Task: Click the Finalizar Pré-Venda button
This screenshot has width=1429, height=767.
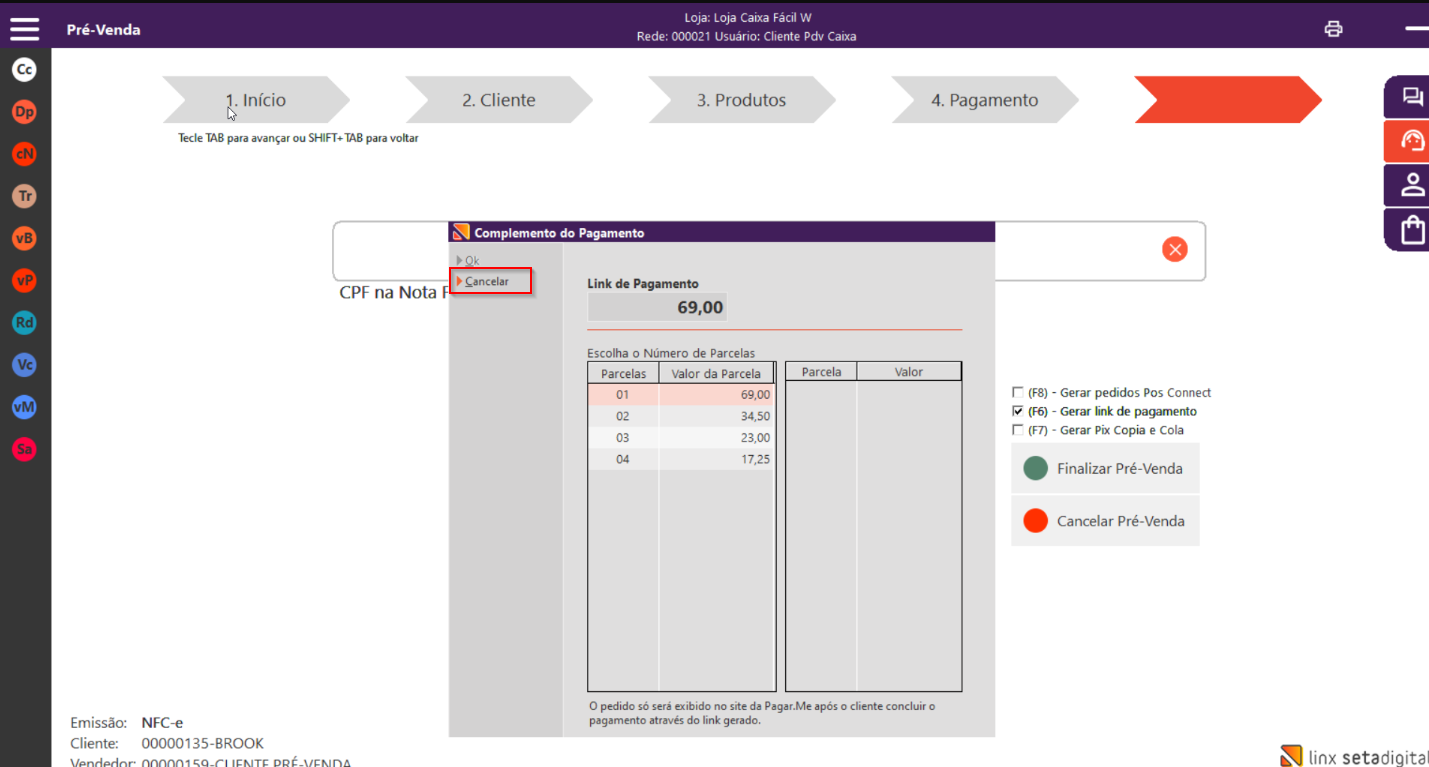Action: 1105,469
